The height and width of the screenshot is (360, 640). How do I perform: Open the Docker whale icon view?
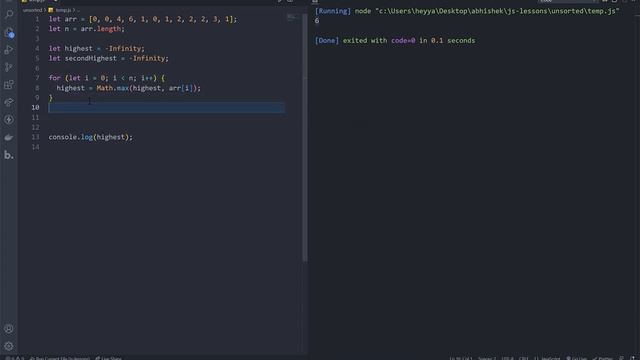click(9, 138)
